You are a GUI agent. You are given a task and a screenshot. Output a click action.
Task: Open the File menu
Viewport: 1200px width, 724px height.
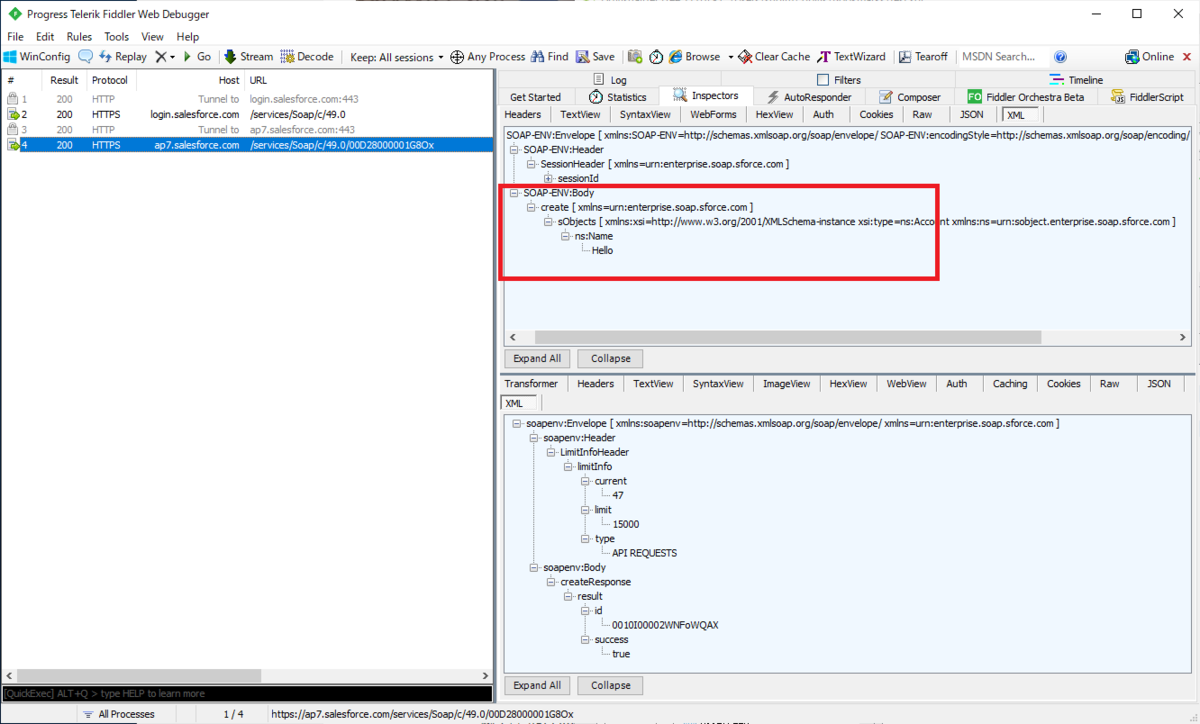15,37
